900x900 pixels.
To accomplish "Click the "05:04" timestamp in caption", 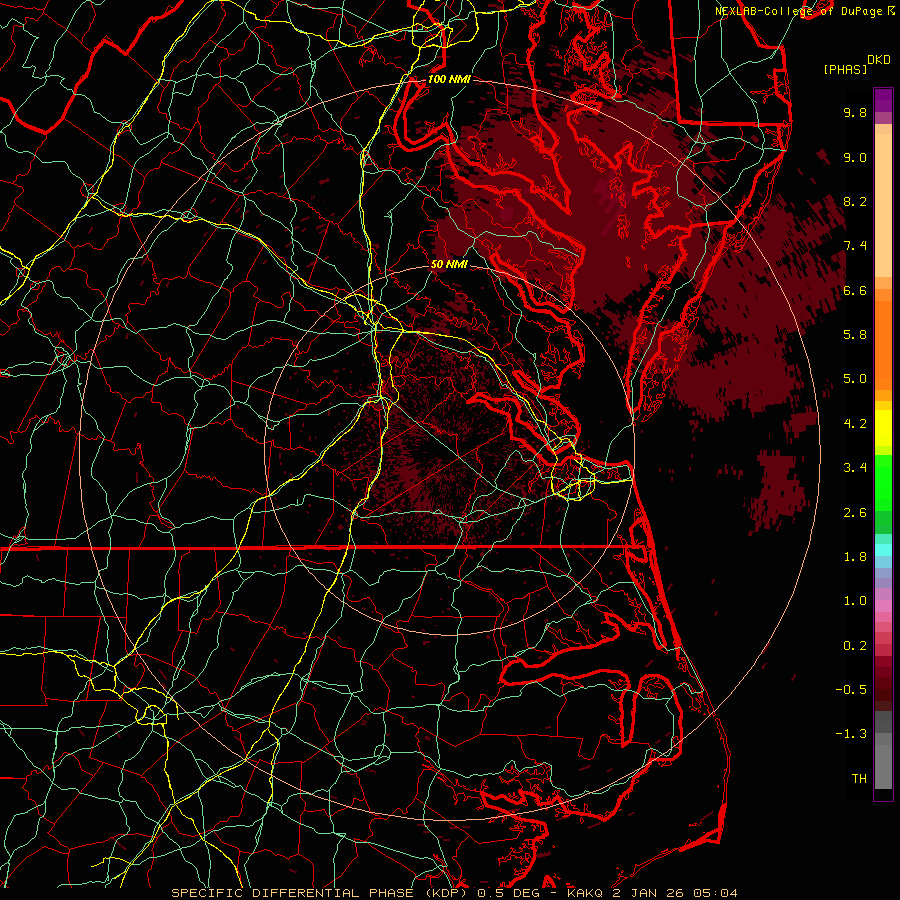I will point(715,893).
